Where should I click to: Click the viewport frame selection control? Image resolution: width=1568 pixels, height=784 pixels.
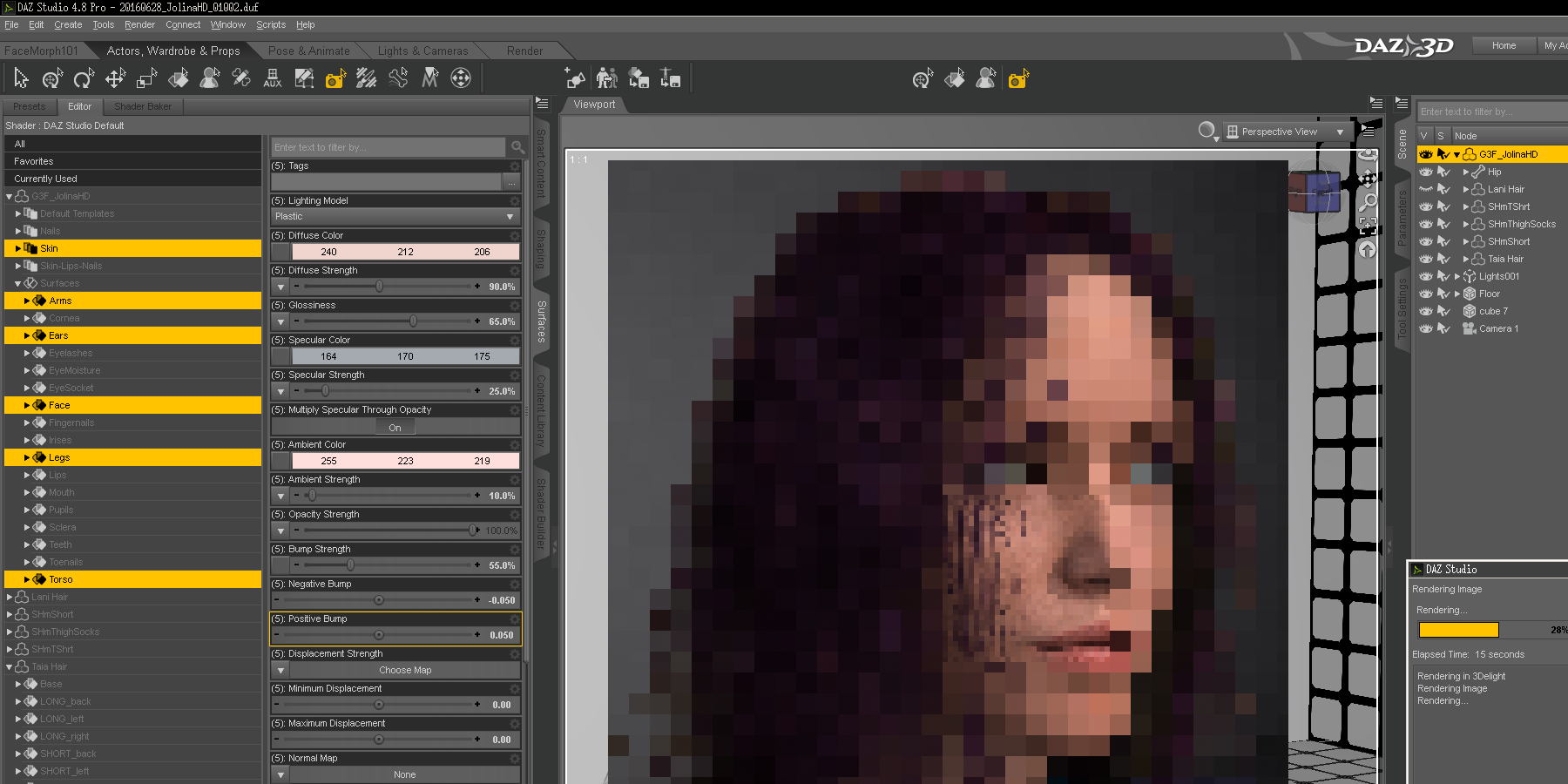click(1368, 226)
